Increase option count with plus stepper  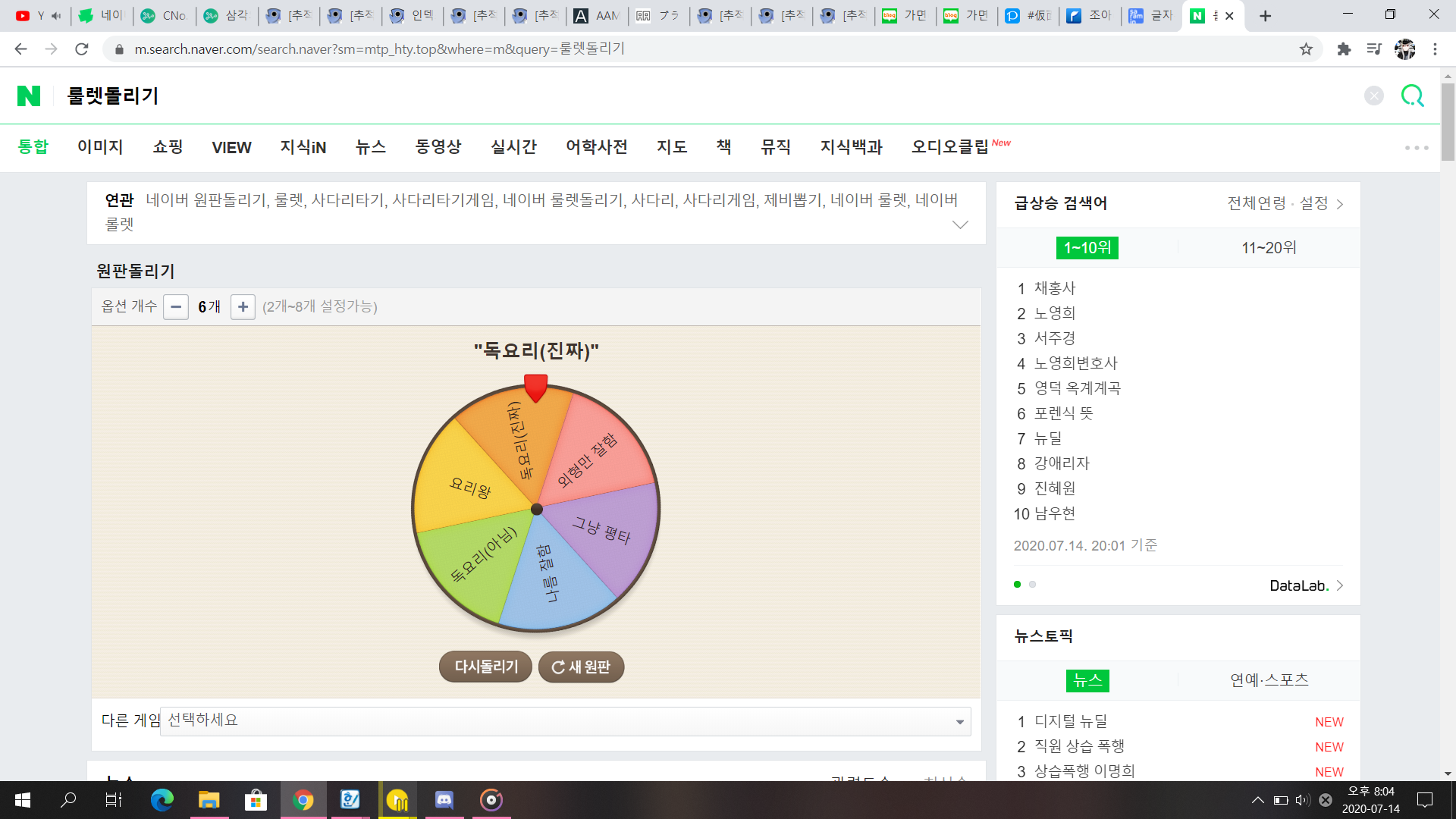pos(243,307)
